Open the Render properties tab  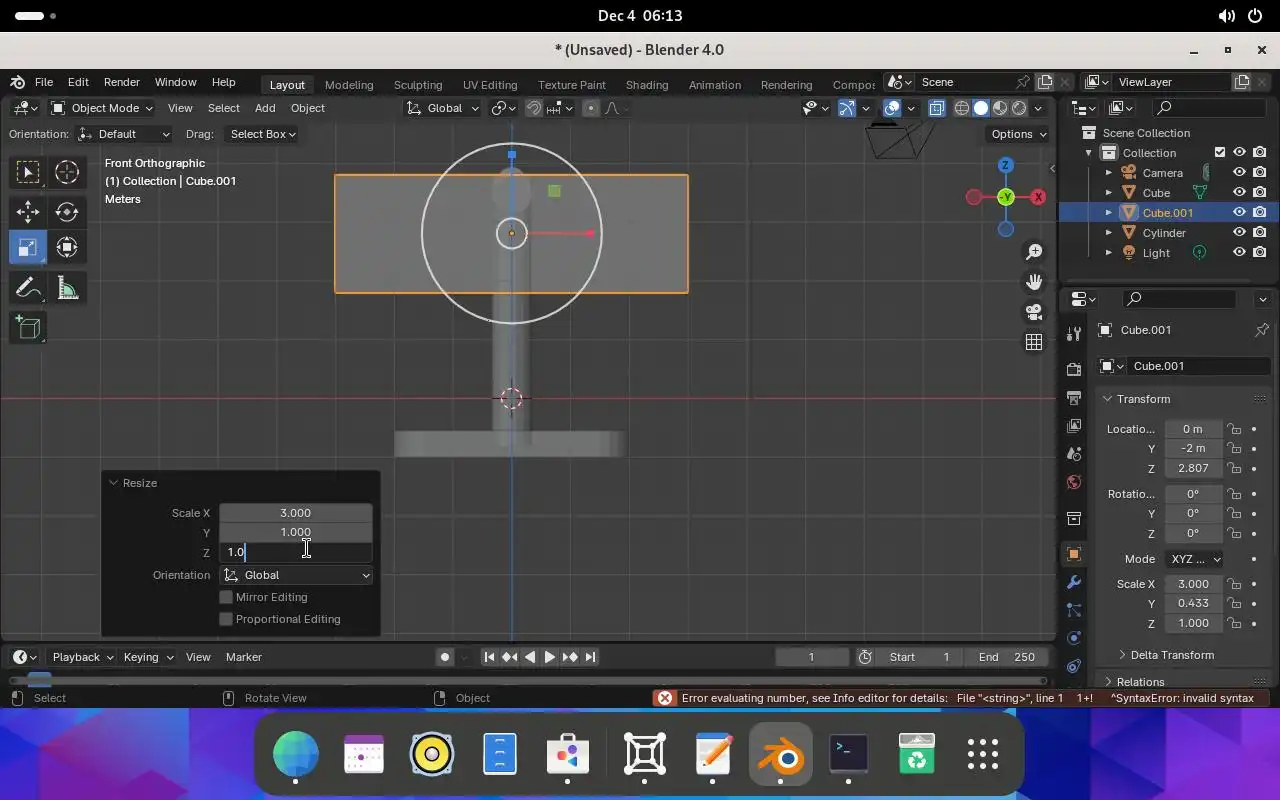1074,369
